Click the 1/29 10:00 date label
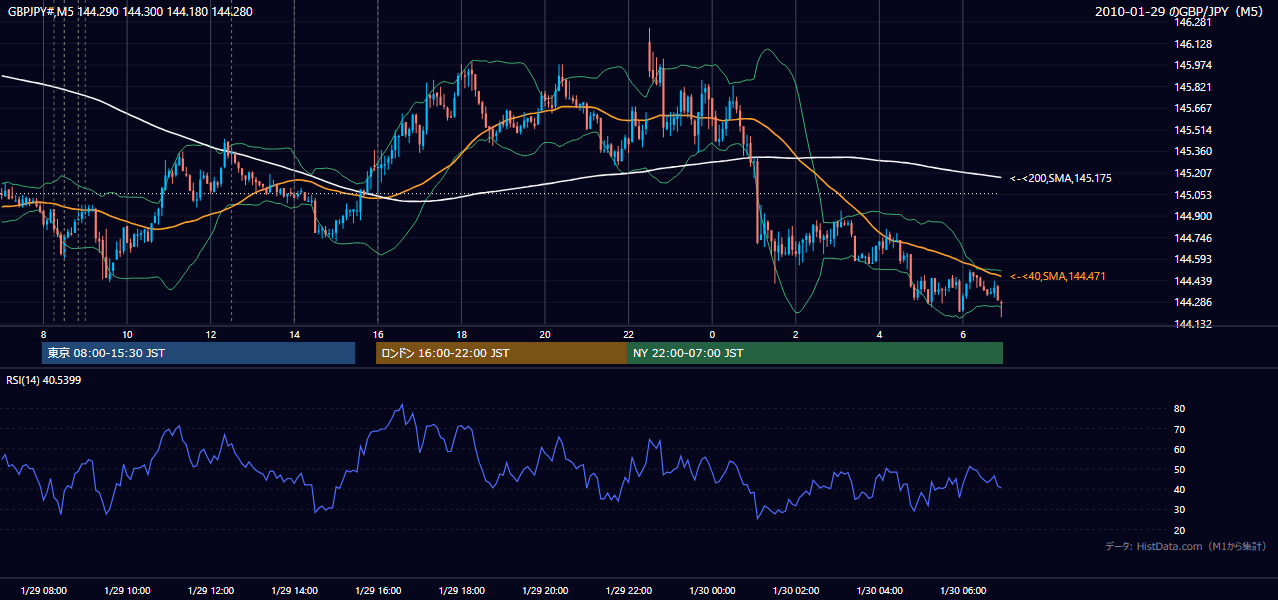The image size is (1278, 600). (x=127, y=590)
